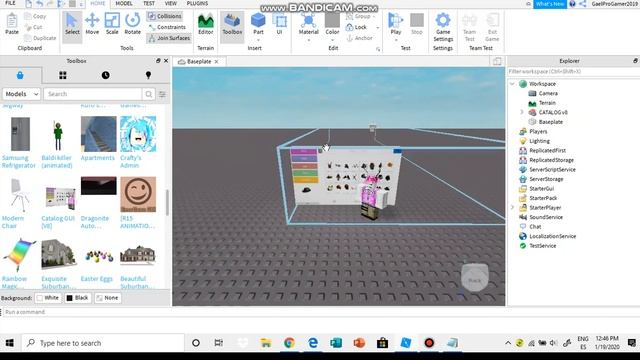640x360 pixels.
Task: Click the Duplicate button
Action: [x=40, y=38]
